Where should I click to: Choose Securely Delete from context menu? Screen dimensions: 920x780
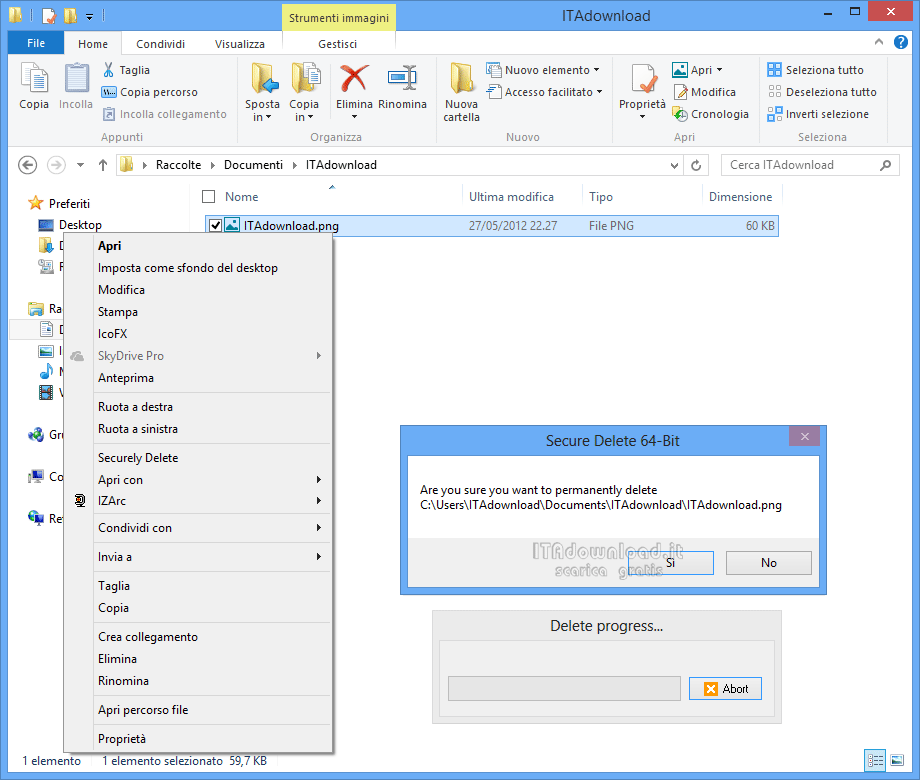tap(212, 458)
